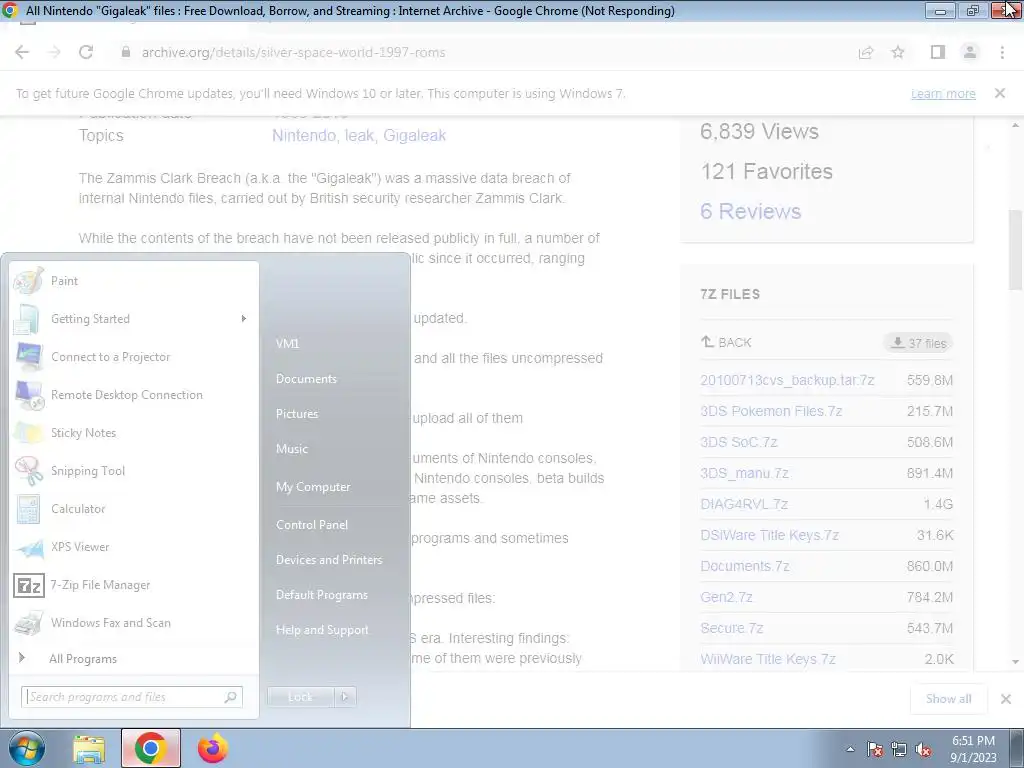This screenshot has width=1024, height=768.
Task: Download 3DS_manu.7z
Action: [744, 473]
